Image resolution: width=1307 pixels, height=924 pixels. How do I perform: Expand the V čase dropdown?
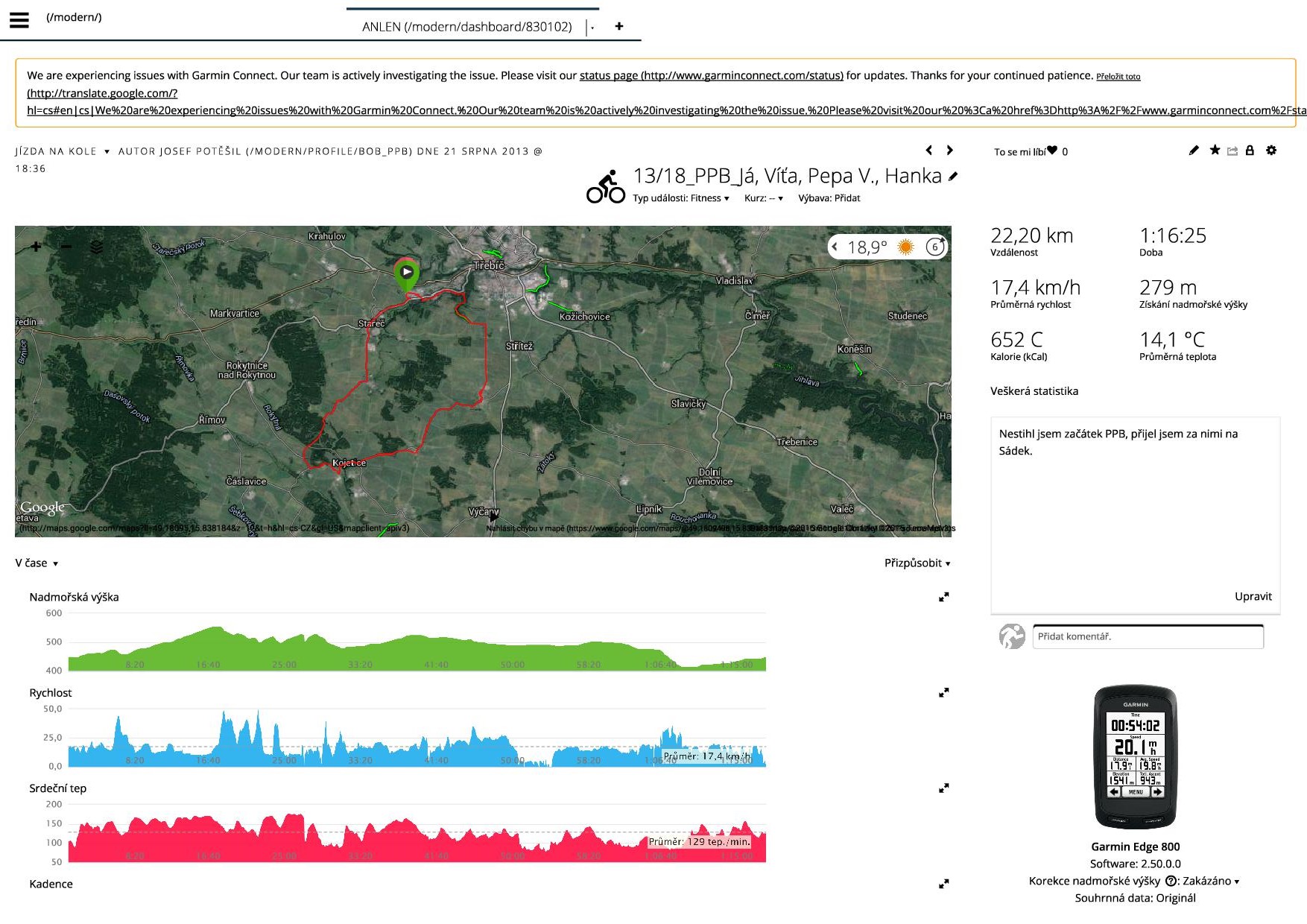(37, 563)
